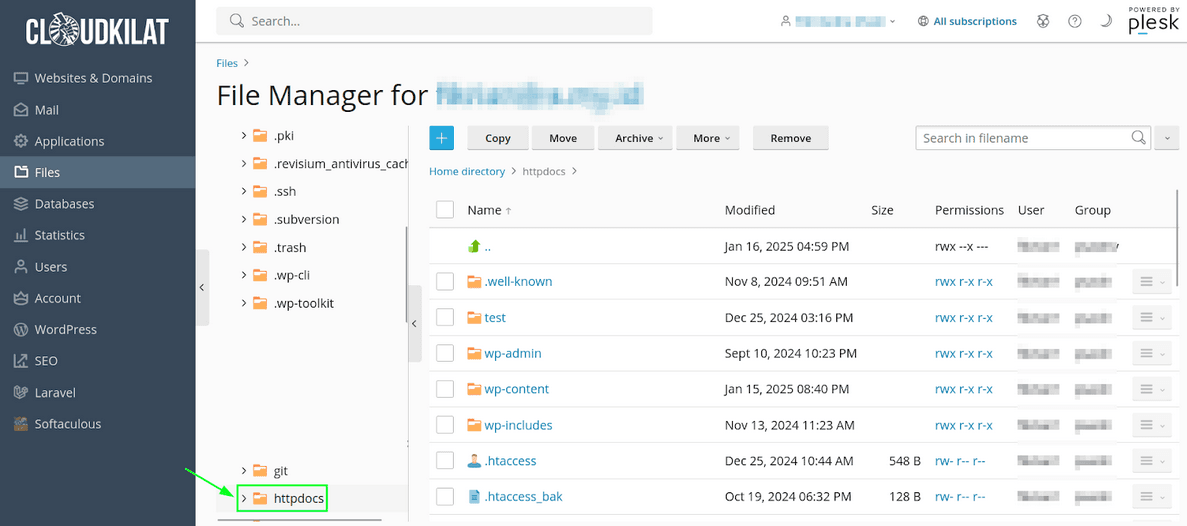
Task: Collapse the main navigation sidebar handle
Action: (202, 288)
